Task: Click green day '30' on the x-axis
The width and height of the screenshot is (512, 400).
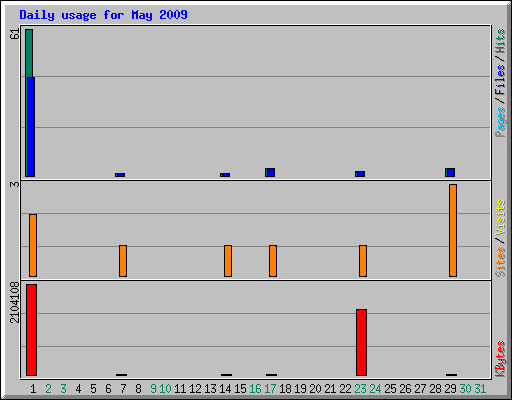Action: coord(465,389)
